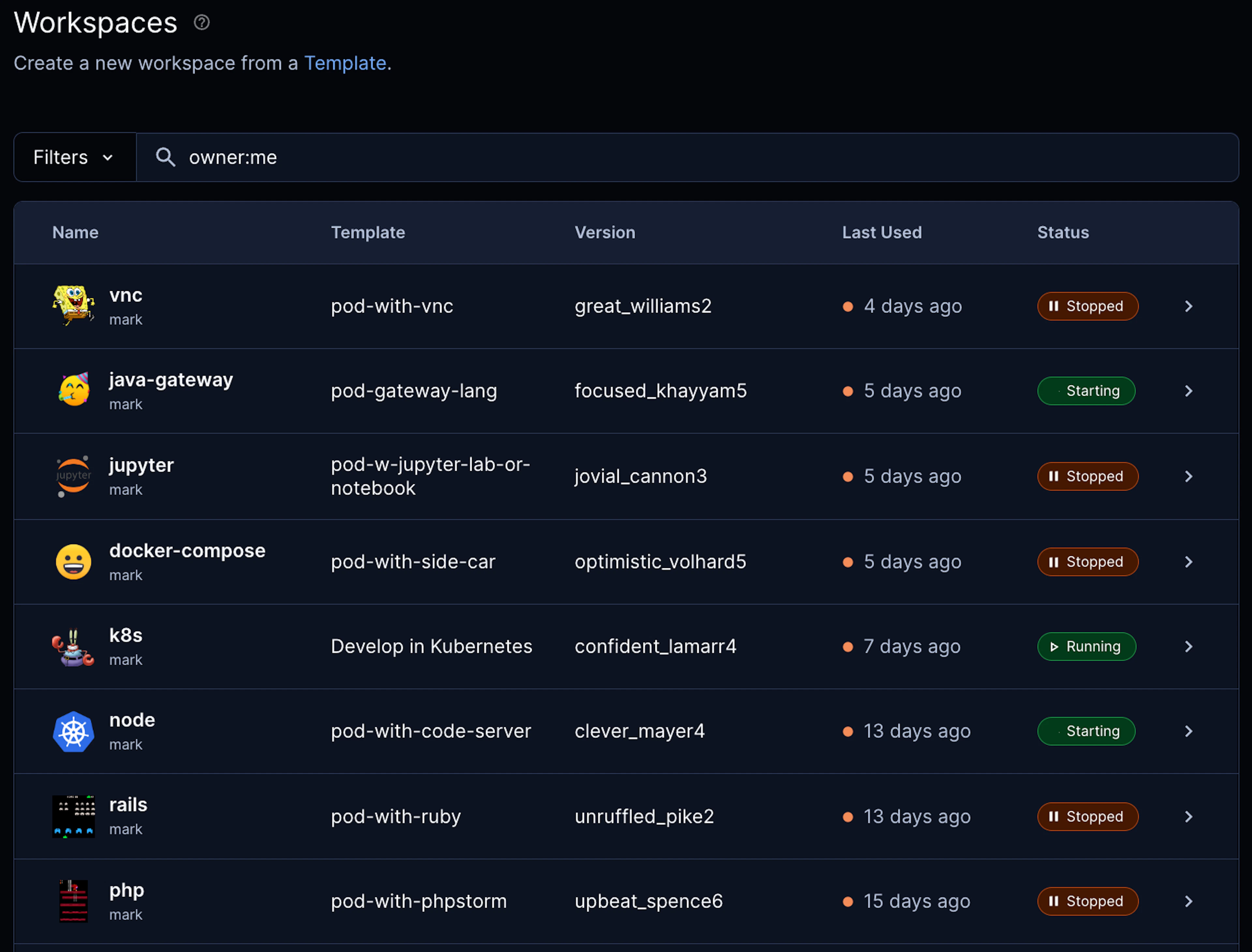Click the php workspace pixel-art icon
Viewport: 1252px width, 952px height.
point(74,901)
